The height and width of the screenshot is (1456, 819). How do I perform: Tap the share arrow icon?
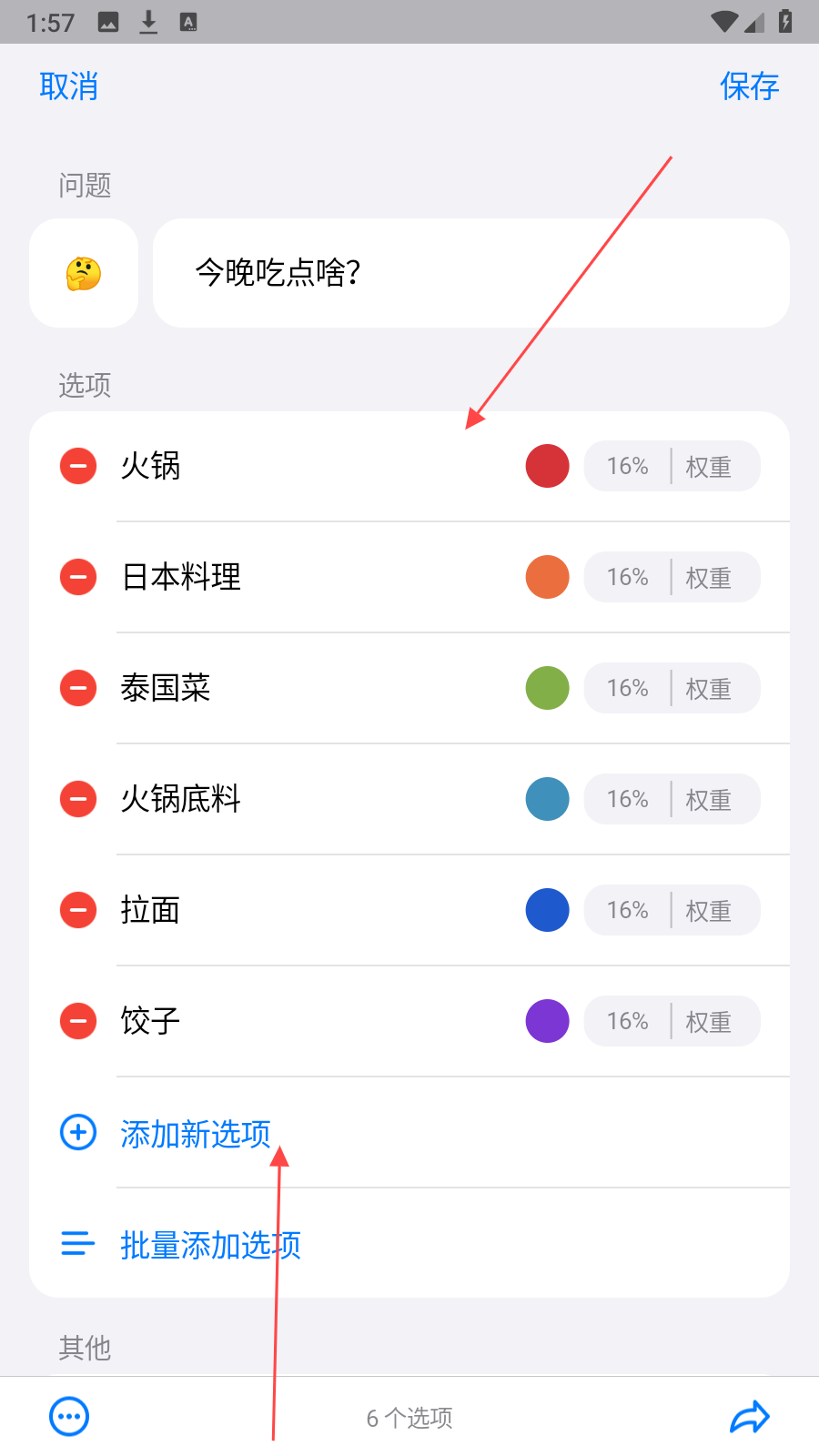click(750, 1417)
